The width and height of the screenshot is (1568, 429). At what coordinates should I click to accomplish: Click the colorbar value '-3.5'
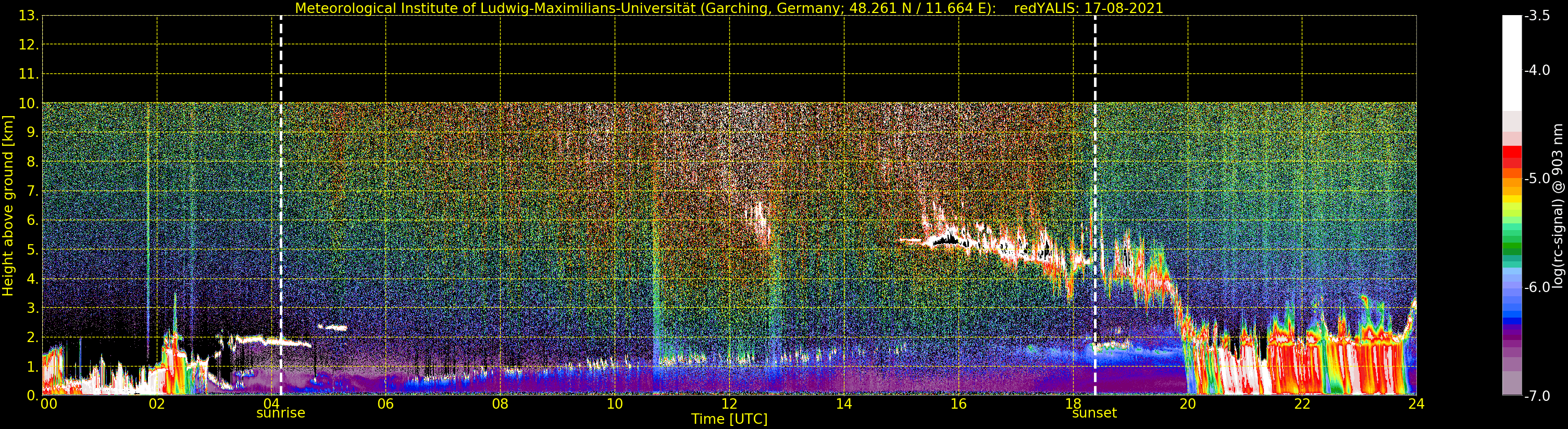[x=1537, y=16]
